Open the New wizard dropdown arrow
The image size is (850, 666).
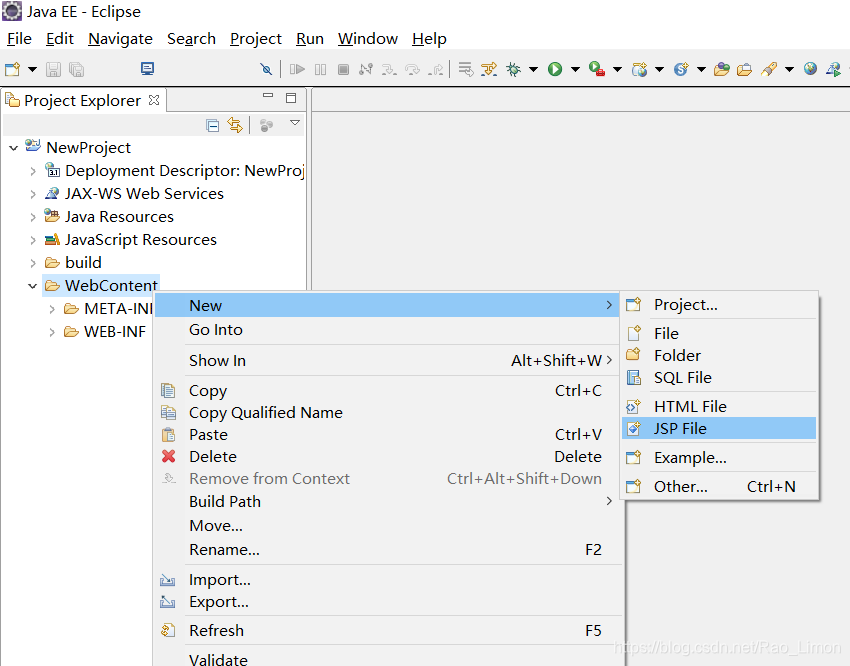point(33,69)
